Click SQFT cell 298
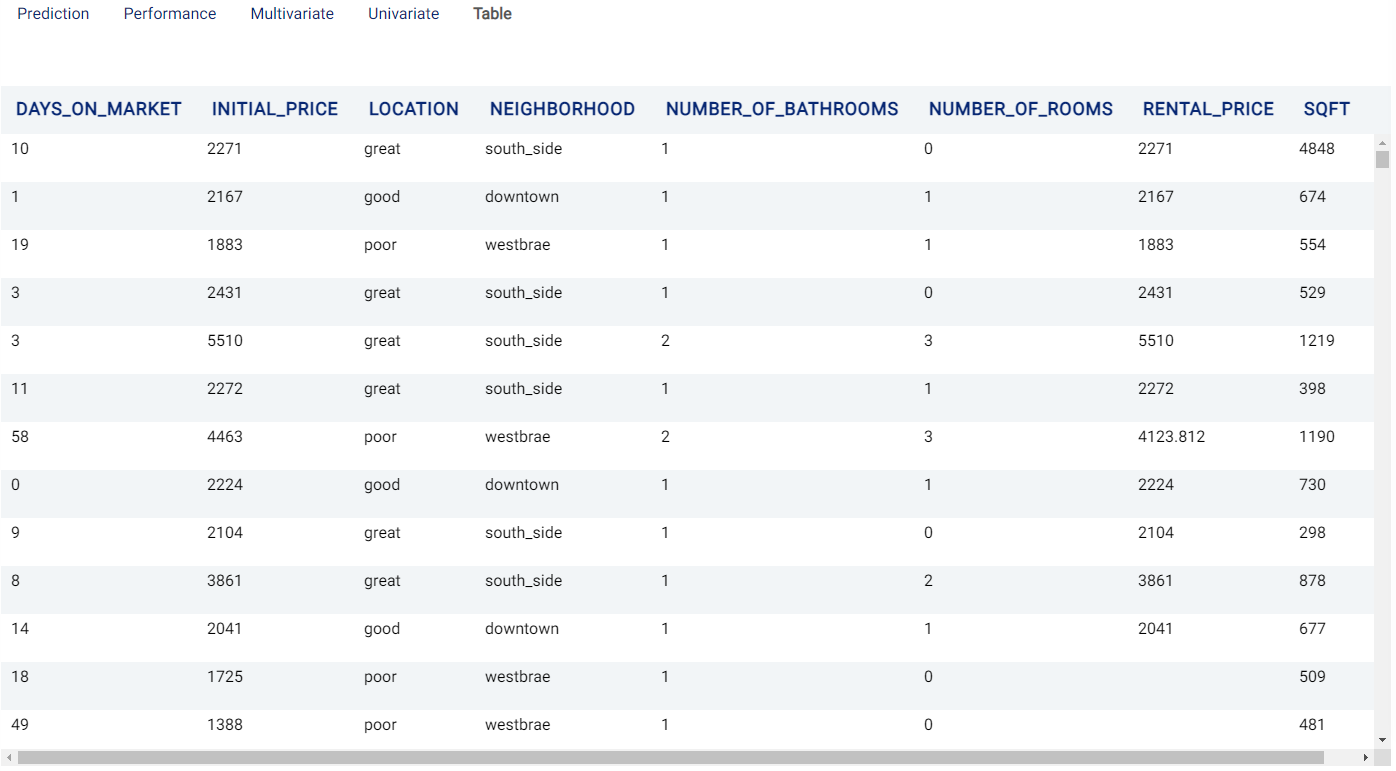The width and height of the screenshot is (1396, 771). [x=1313, y=533]
